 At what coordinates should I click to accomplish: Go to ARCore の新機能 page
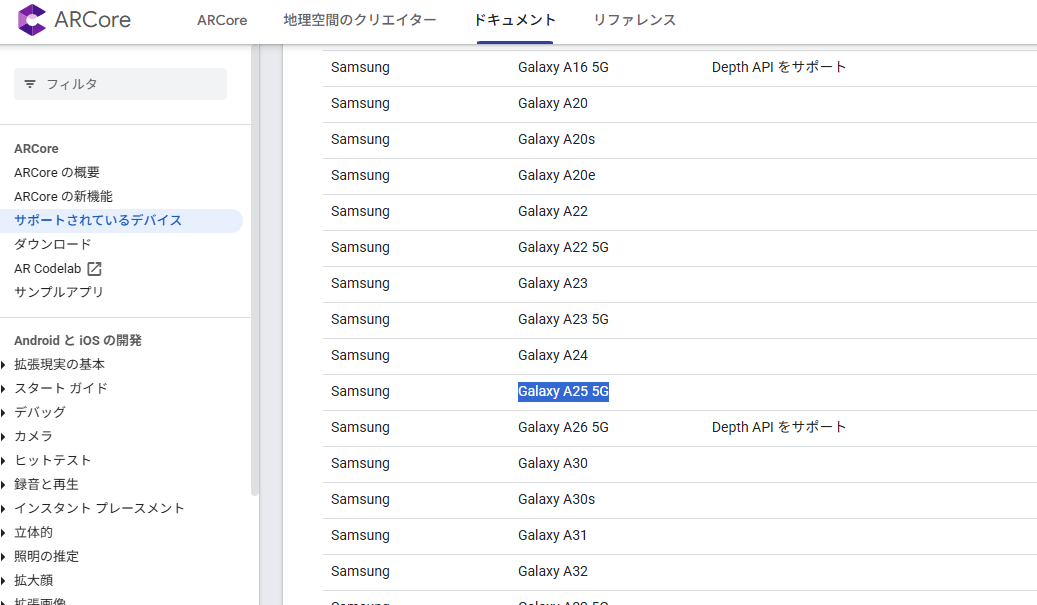point(63,196)
